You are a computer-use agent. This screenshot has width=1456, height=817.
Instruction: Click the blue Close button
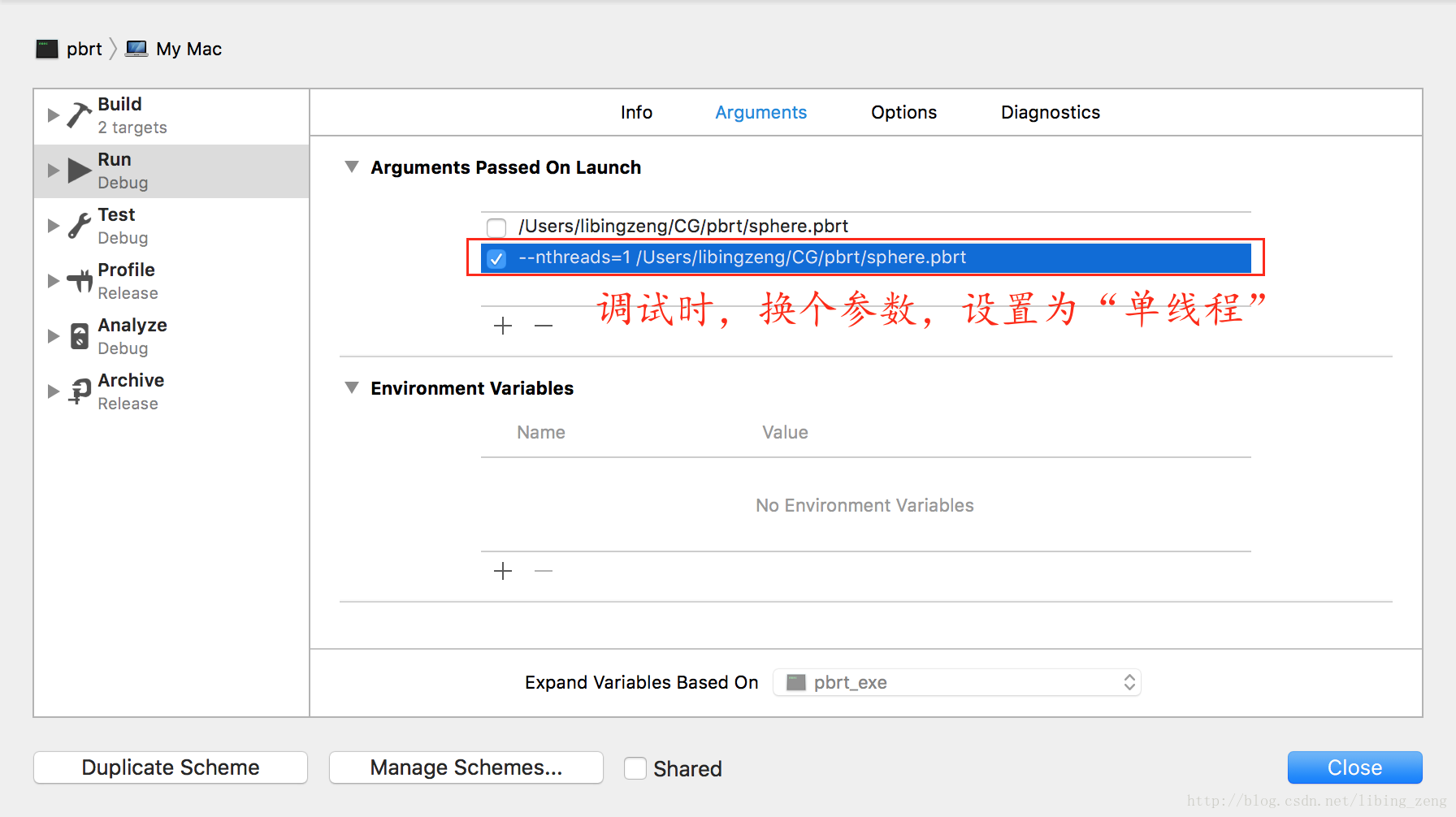point(1354,767)
